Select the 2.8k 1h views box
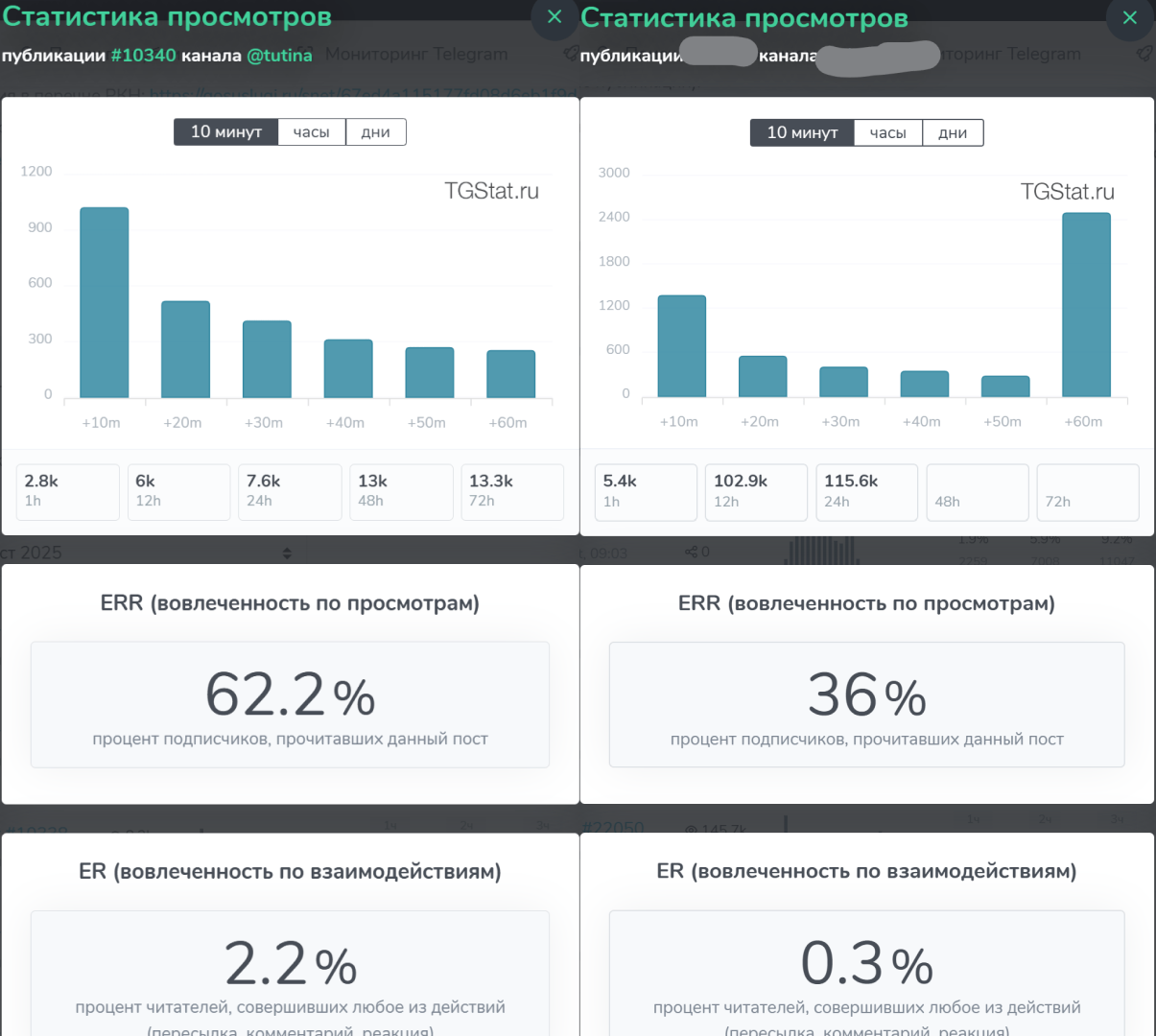The width and height of the screenshot is (1156, 1036). (x=68, y=492)
